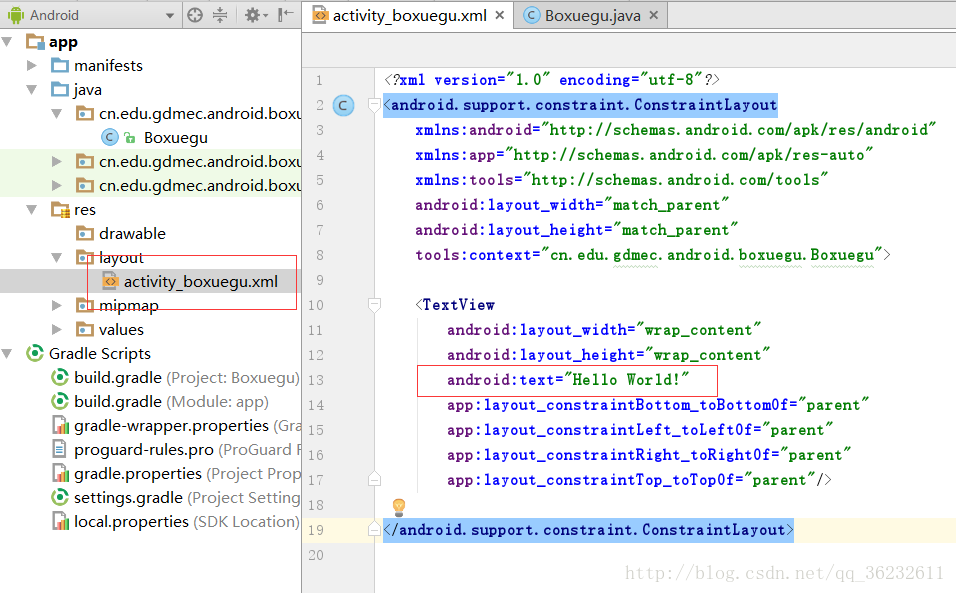The height and width of the screenshot is (593, 956).
Task: Open the project view settings gear
Action: click(256, 15)
